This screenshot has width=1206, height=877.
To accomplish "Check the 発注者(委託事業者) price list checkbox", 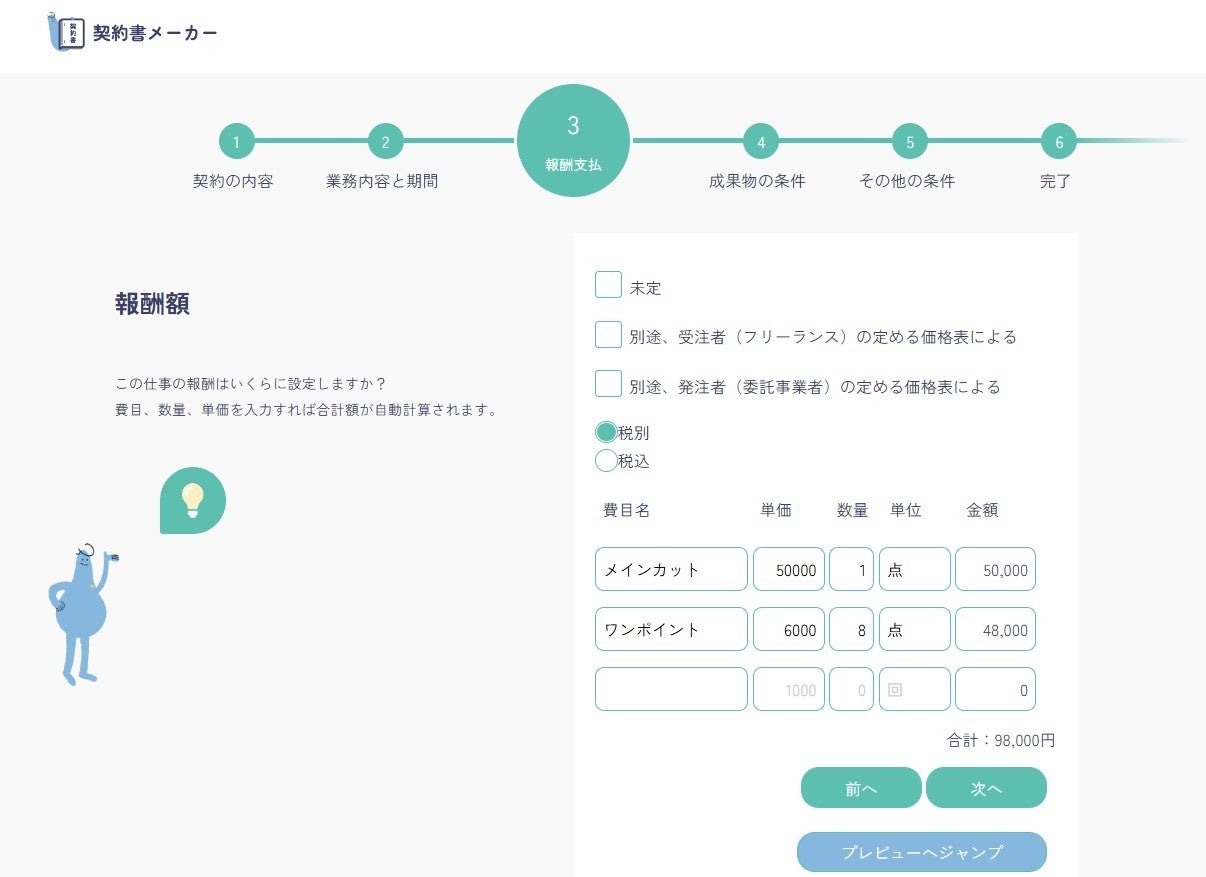I will (608, 383).
